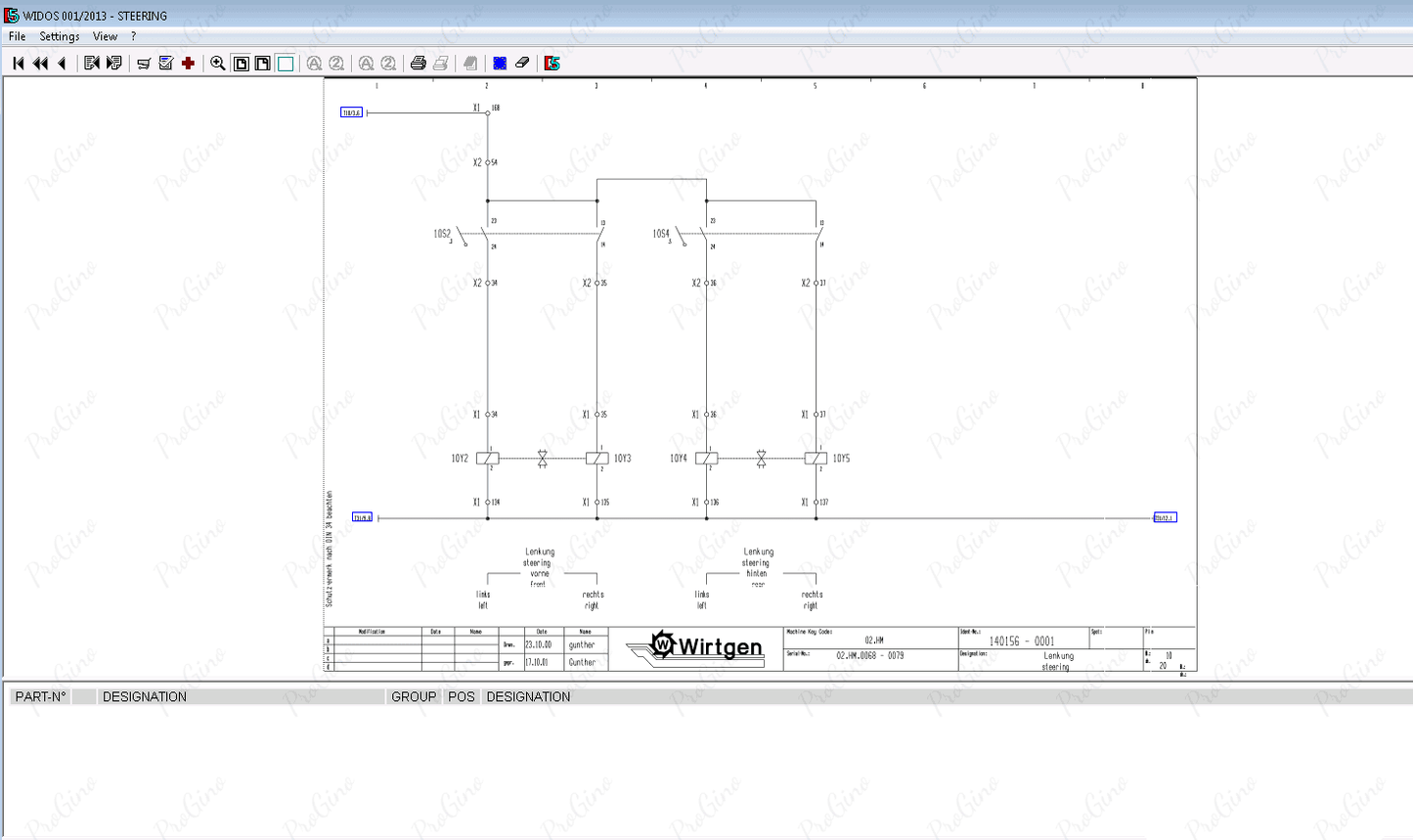The image size is (1413, 840).
Task: Toggle the first page-fit view button
Action: [241, 64]
